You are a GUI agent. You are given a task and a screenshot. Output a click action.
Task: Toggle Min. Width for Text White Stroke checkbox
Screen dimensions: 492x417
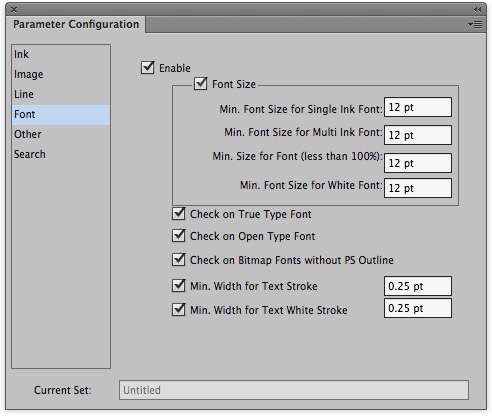(179, 310)
